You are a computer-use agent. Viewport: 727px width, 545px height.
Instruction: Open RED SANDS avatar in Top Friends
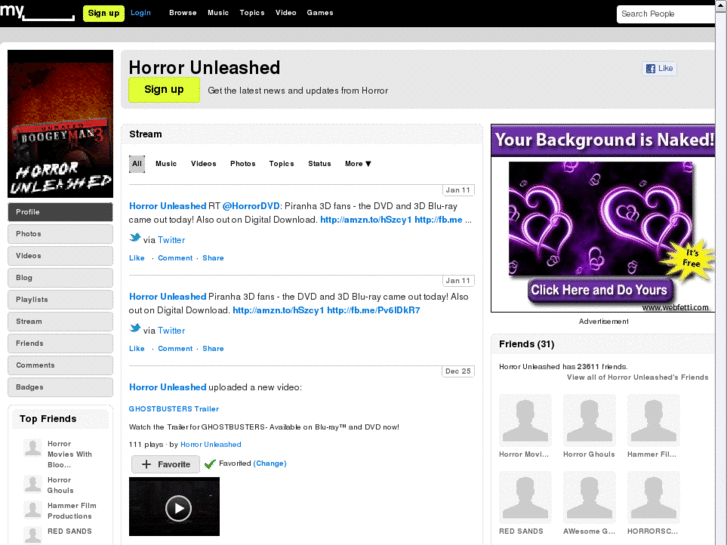[32, 535]
